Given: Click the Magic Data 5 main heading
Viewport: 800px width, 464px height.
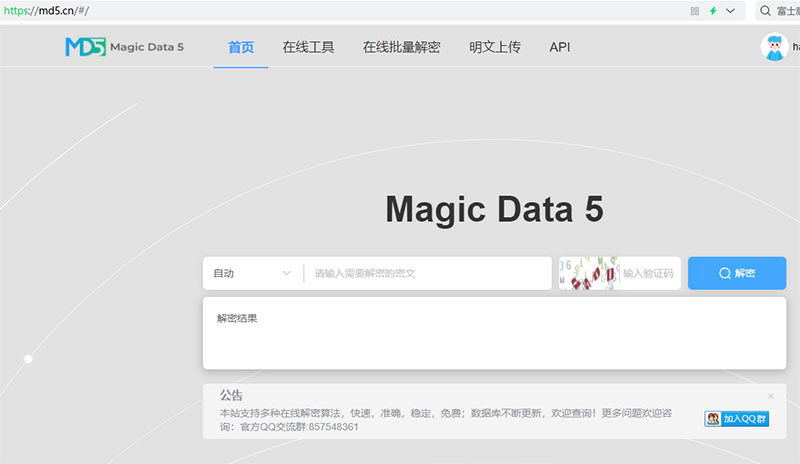Looking at the screenshot, I should point(494,209).
